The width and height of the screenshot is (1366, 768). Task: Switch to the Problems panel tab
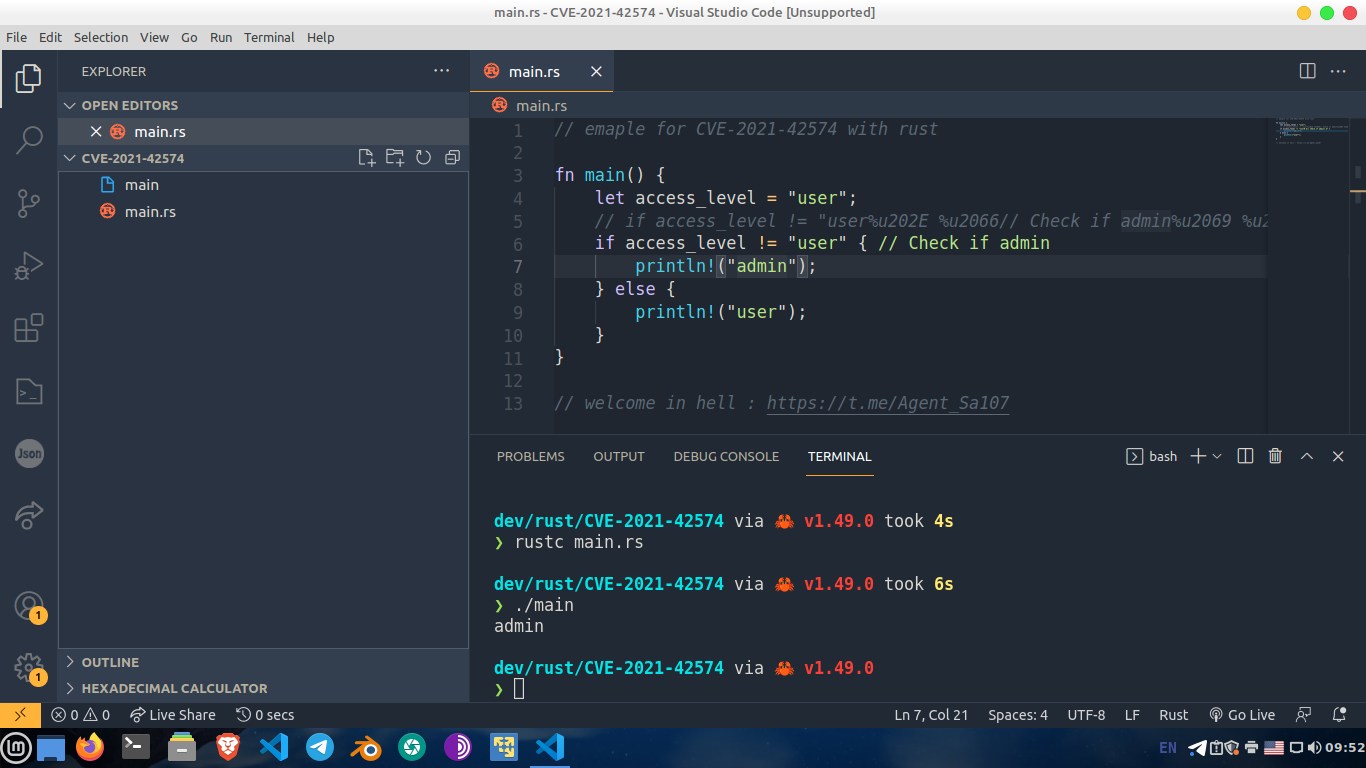(530, 456)
